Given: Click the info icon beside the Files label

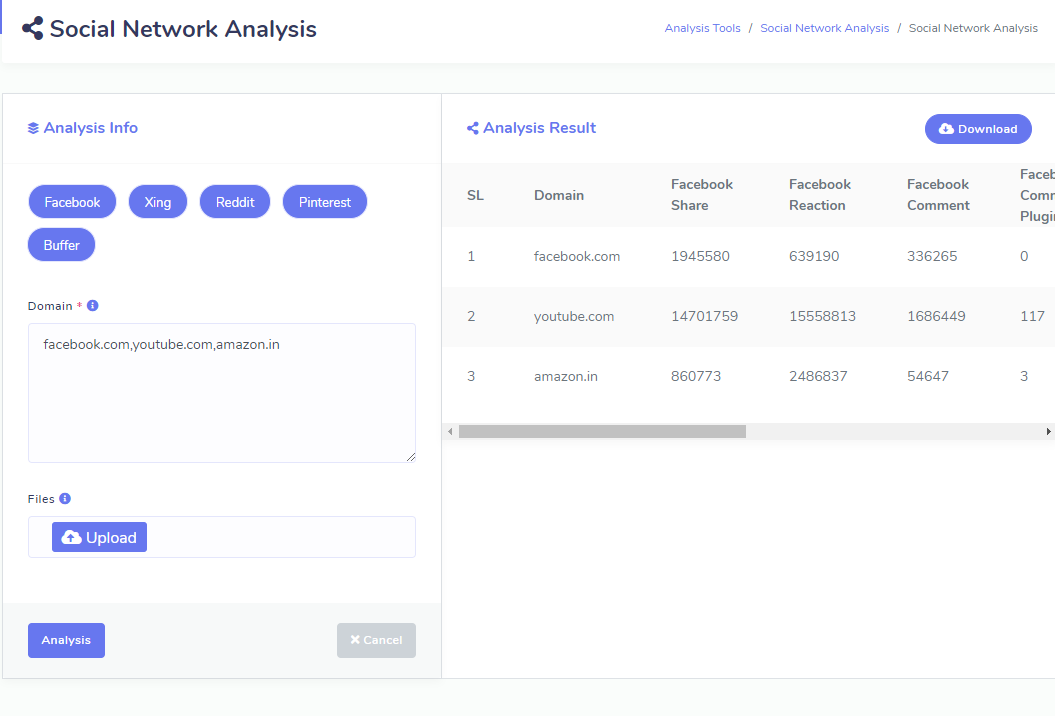Looking at the screenshot, I should 65,499.
